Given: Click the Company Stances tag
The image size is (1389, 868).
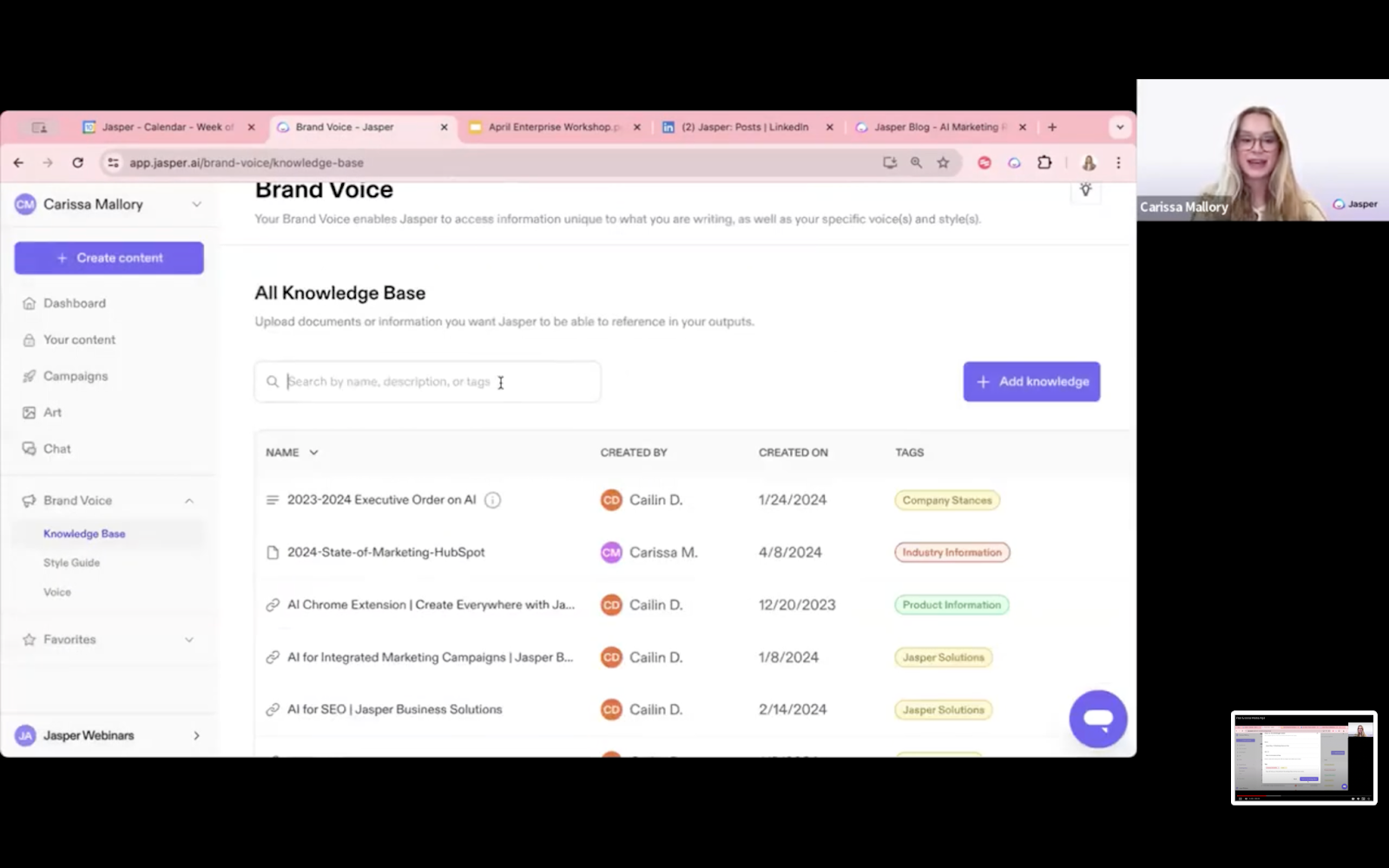Looking at the screenshot, I should coord(947,500).
